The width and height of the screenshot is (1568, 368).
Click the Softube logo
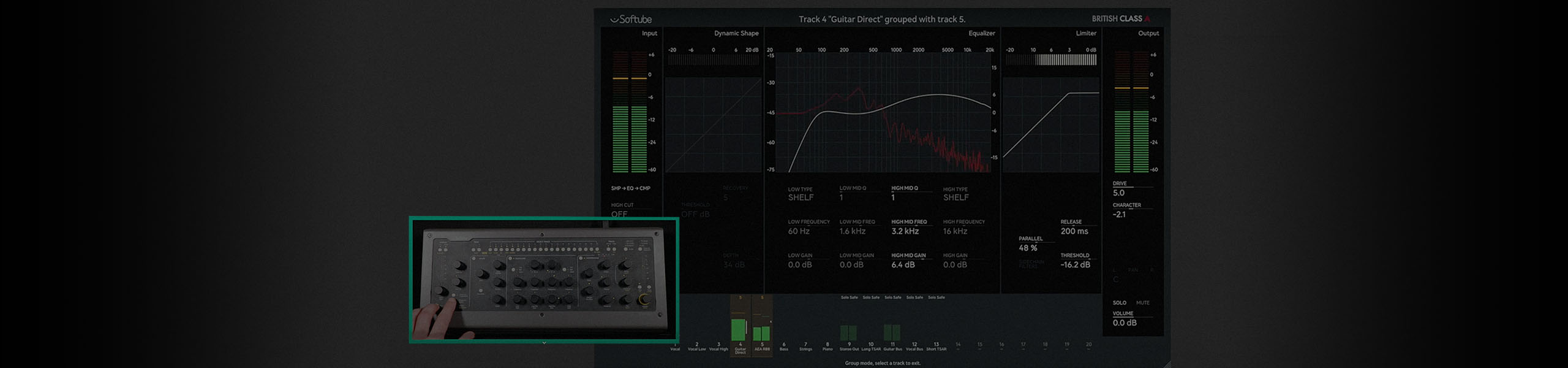click(630, 19)
